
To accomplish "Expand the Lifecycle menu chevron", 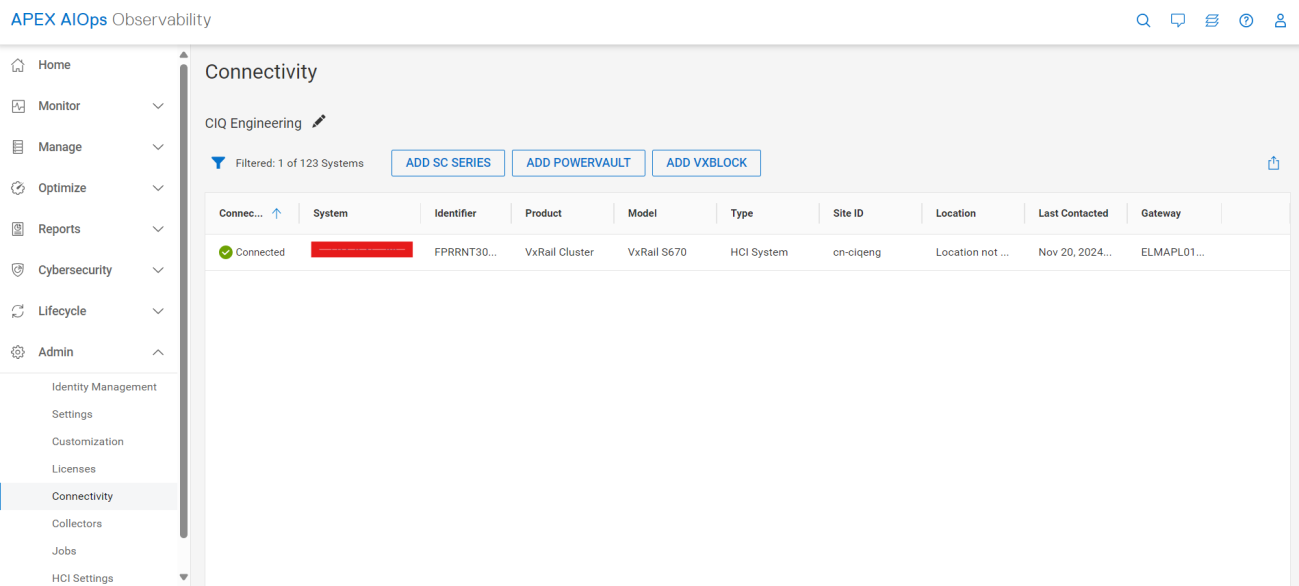I will click(158, 311).
